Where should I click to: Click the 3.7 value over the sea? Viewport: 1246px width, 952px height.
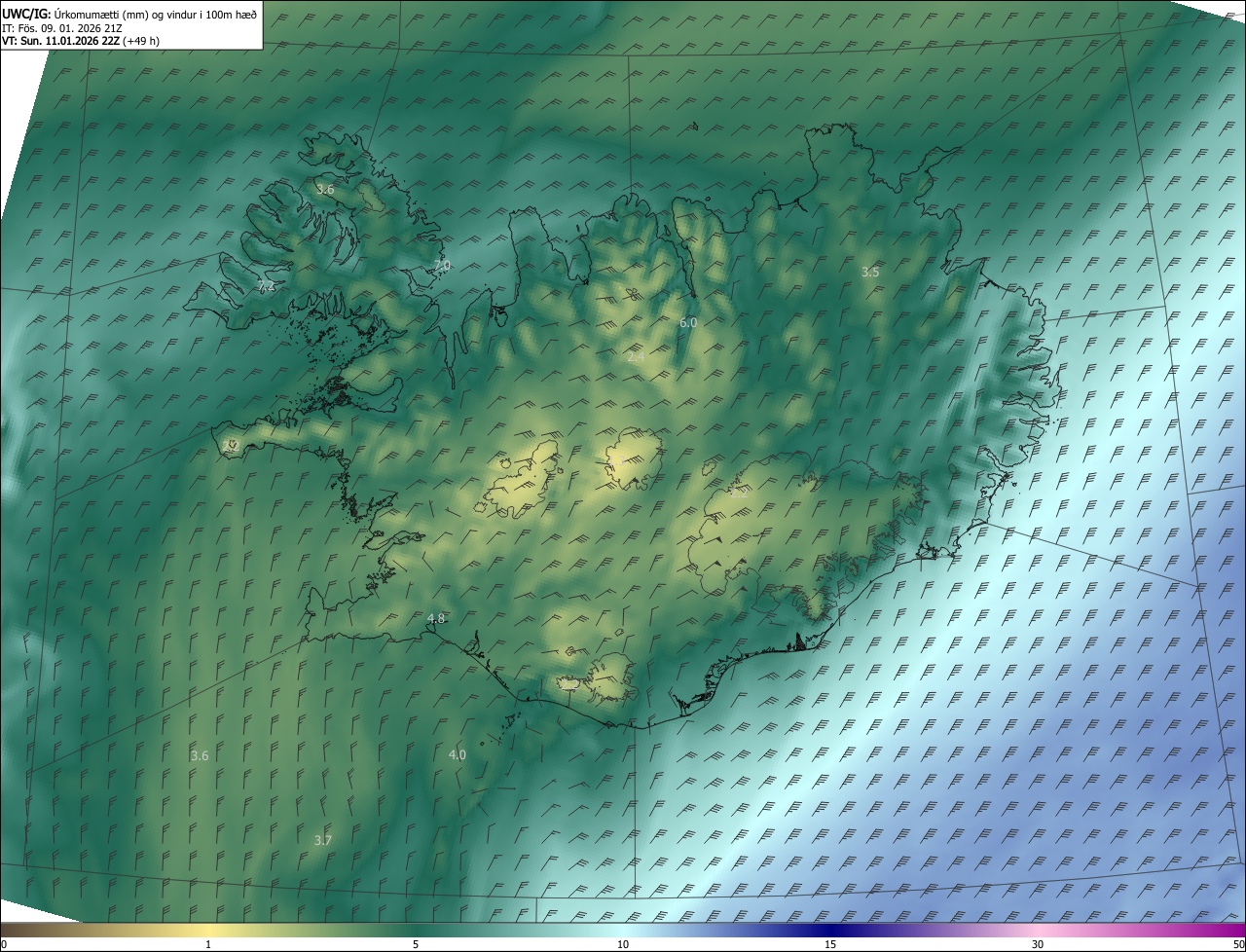click(x=323, y=840)
